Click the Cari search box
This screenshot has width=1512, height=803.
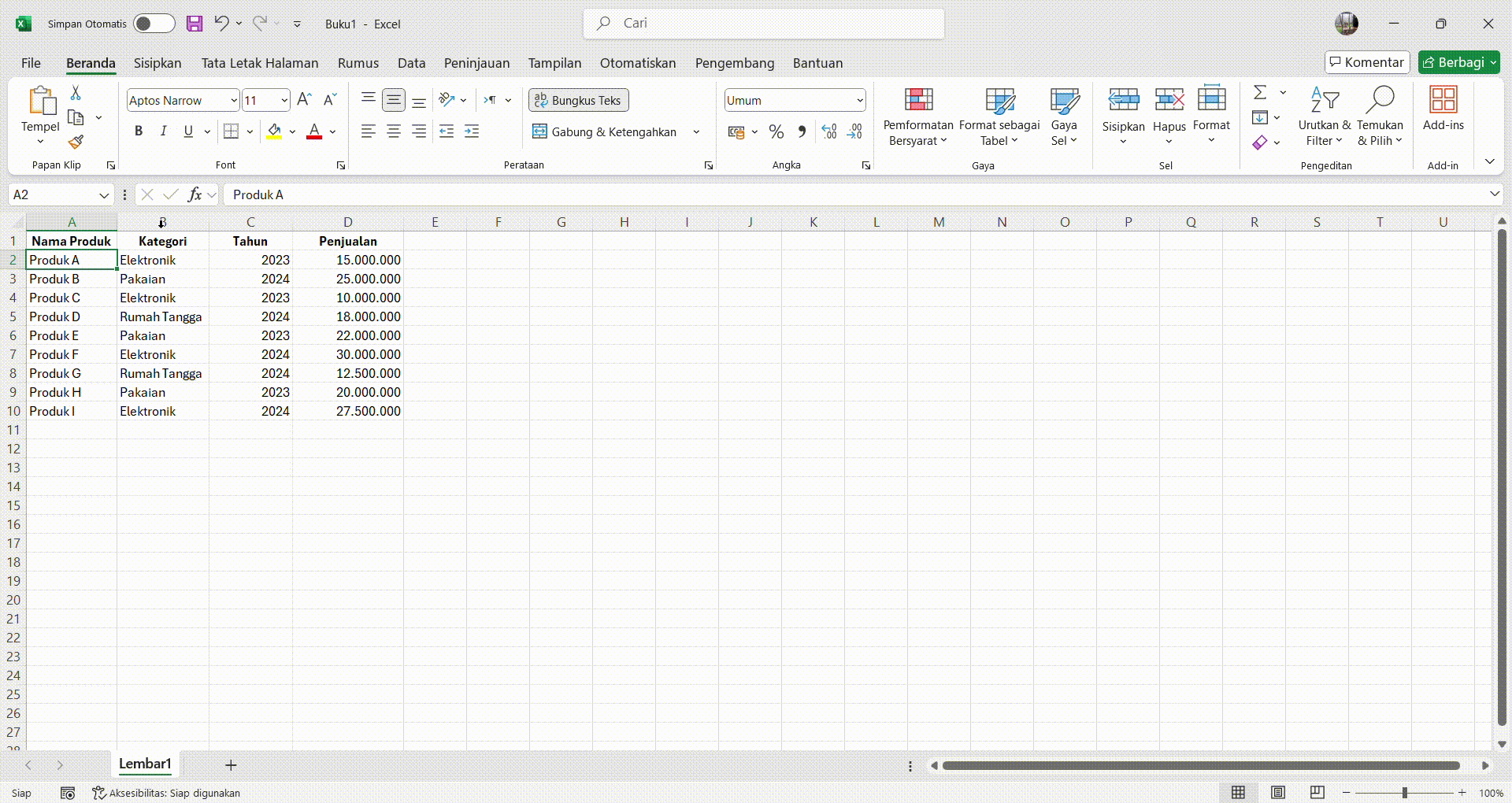764,24
